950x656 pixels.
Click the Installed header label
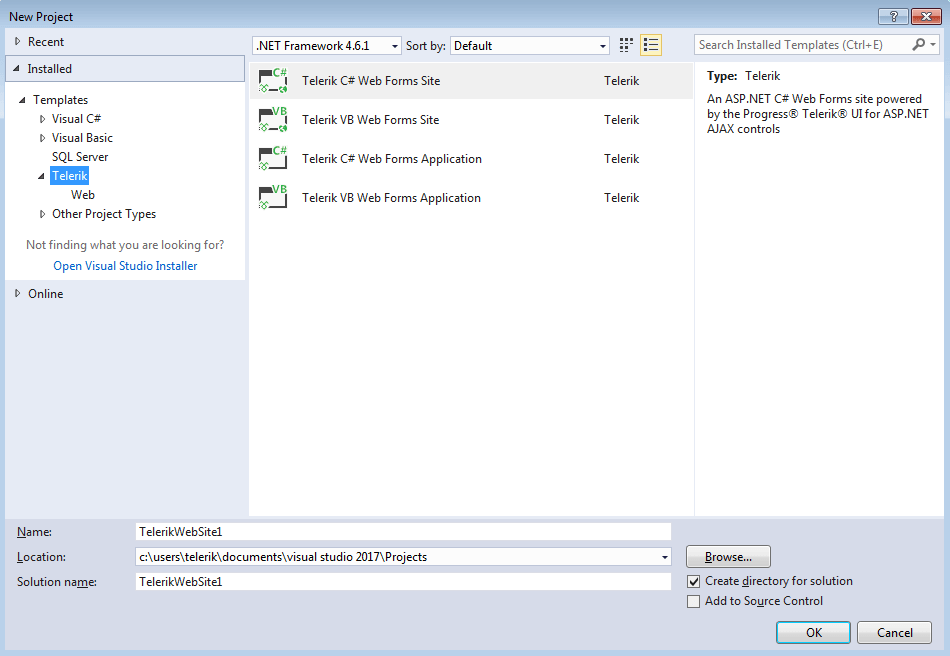(x=49, y=68)
